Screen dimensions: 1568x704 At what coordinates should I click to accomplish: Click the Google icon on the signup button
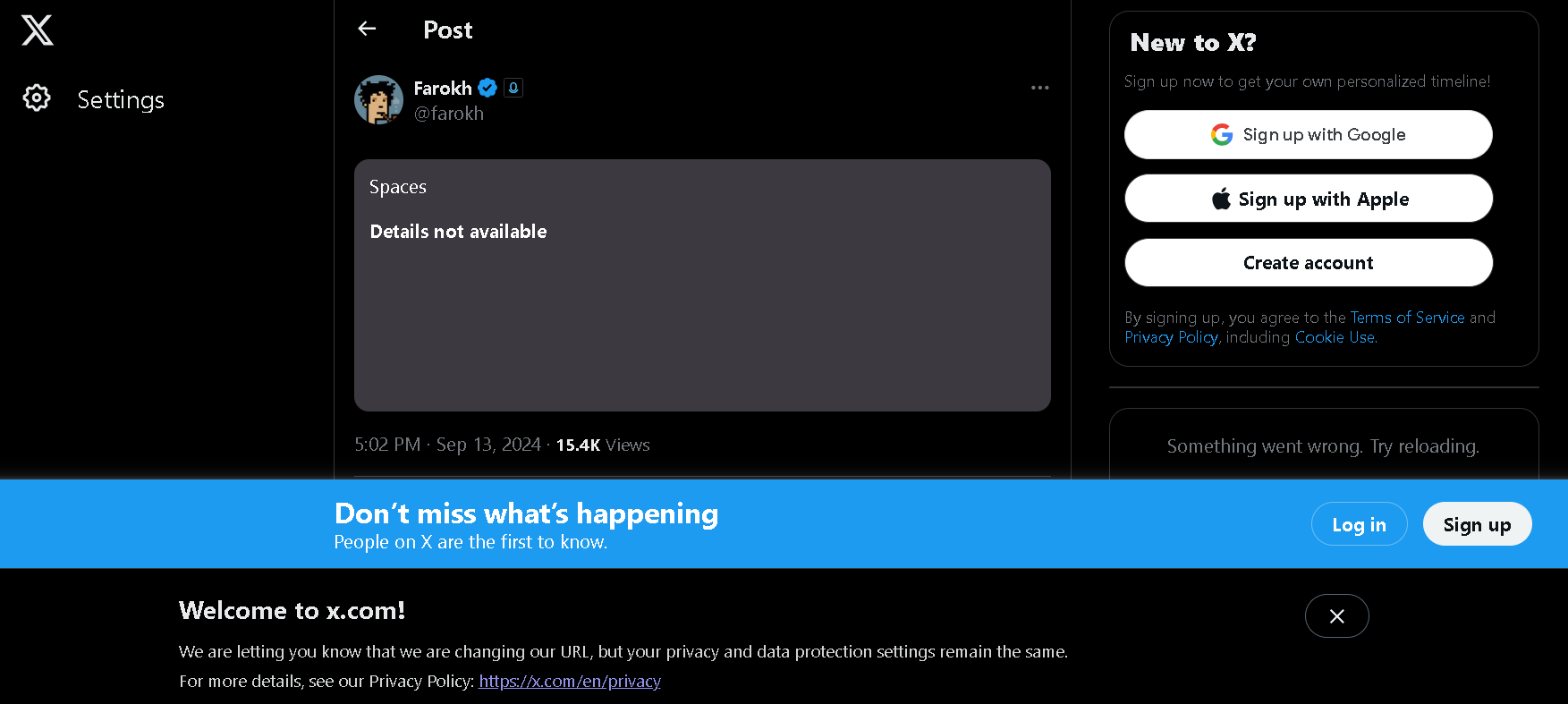tap(1222, 134)
